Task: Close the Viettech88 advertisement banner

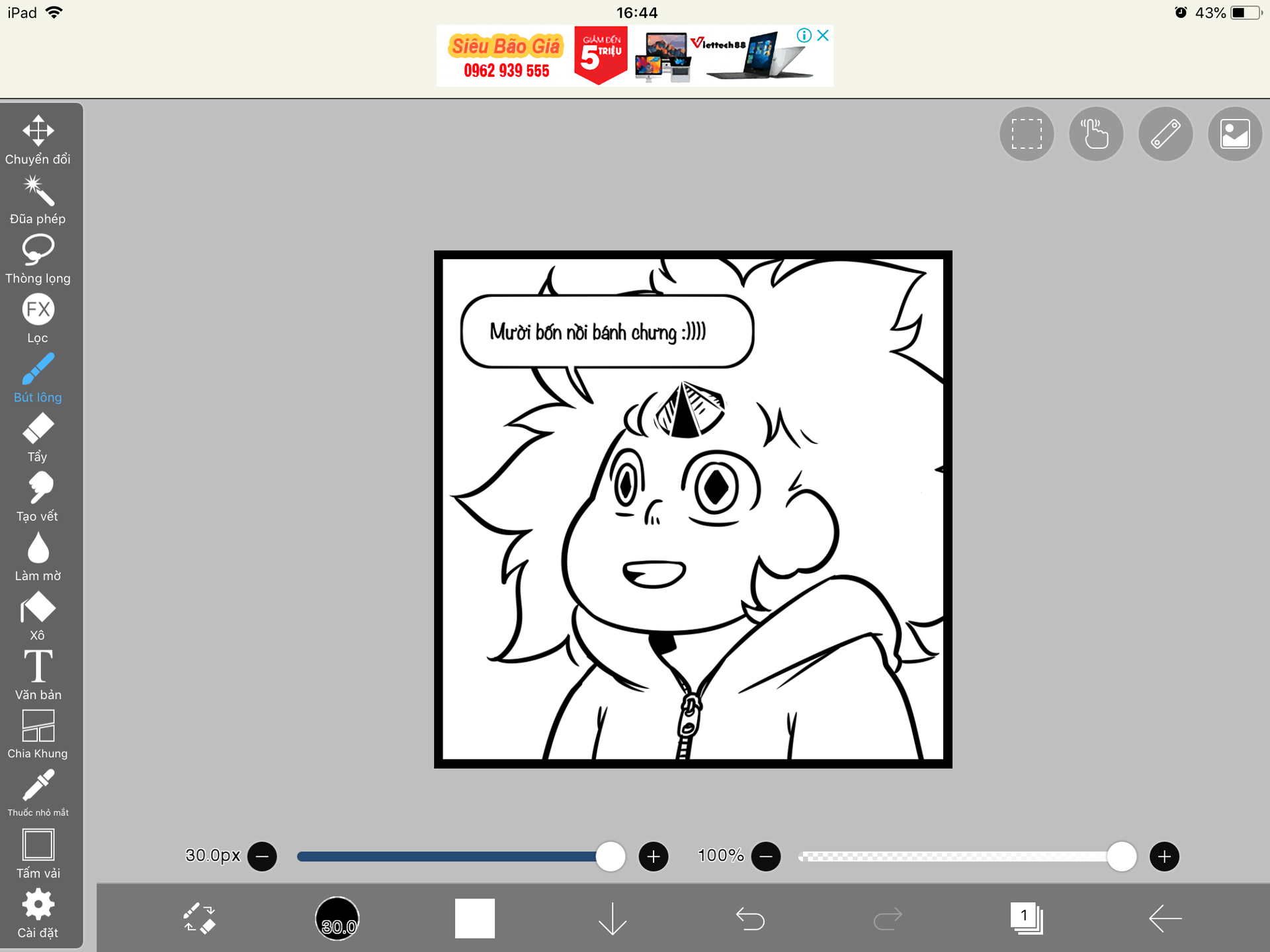Action: [823, 36]
